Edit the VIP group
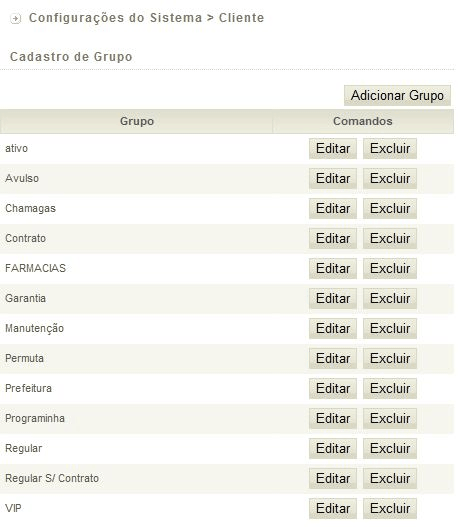This screenshot has height=527, width=458. pos(333,508)
